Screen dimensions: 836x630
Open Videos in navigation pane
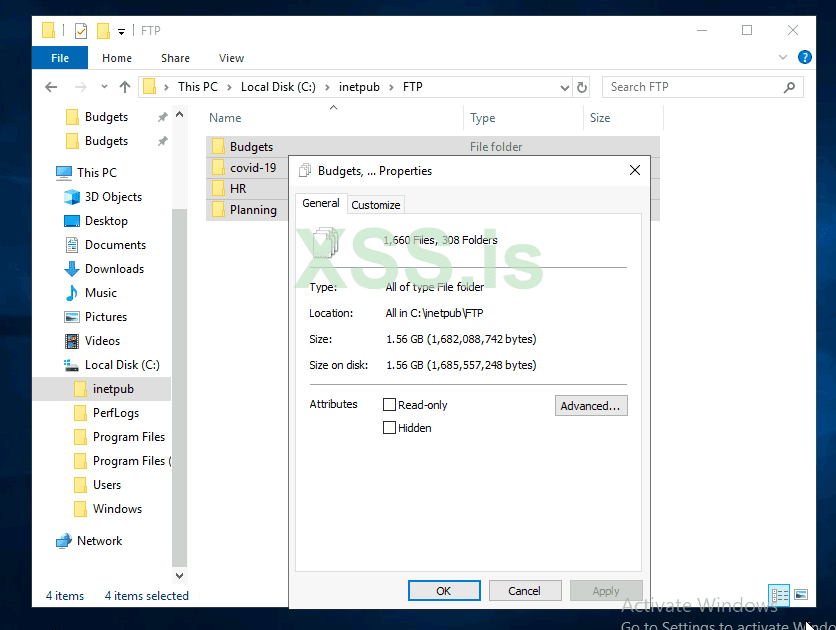coord(102,341)
